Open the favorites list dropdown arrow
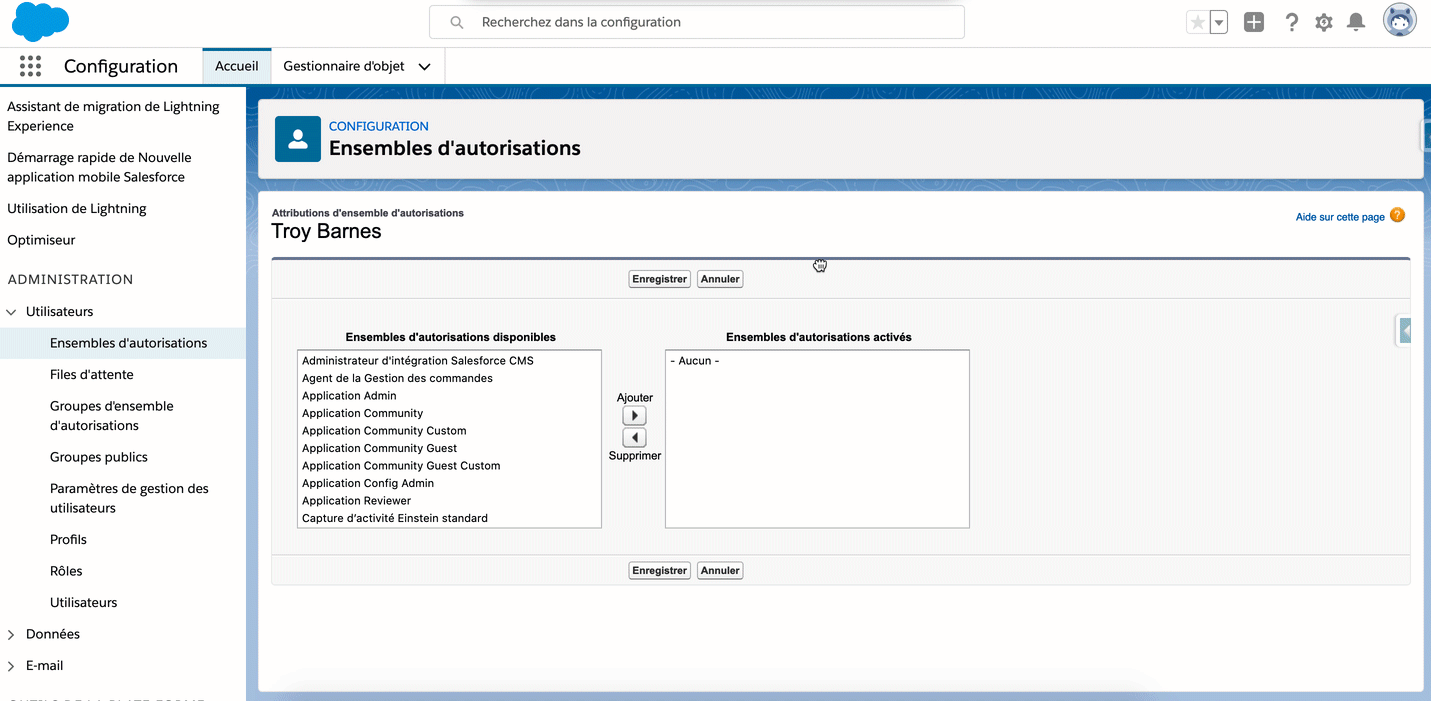This screenshot has height=701, width=1431. (1218, 22)
